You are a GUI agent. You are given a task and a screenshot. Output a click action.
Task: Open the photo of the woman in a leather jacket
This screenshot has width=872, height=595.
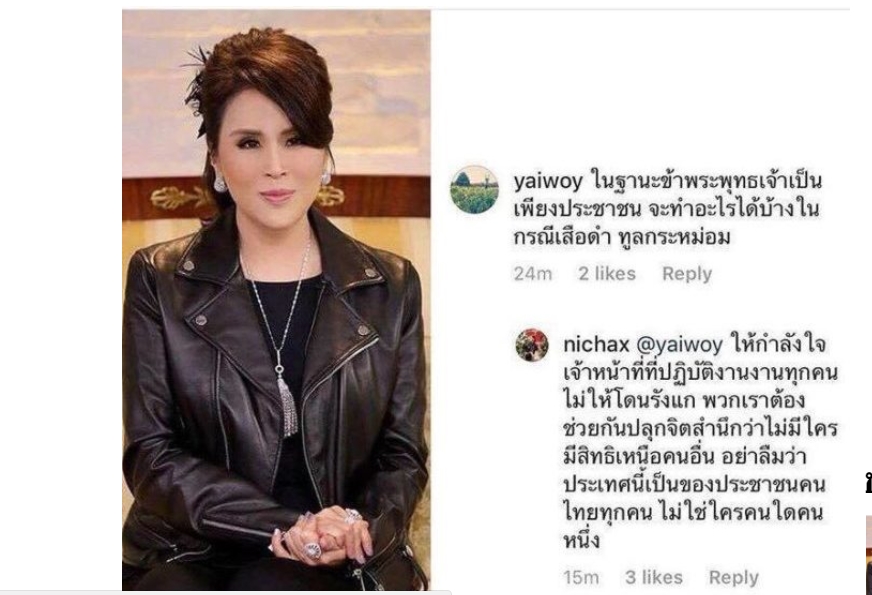point(276,300)
